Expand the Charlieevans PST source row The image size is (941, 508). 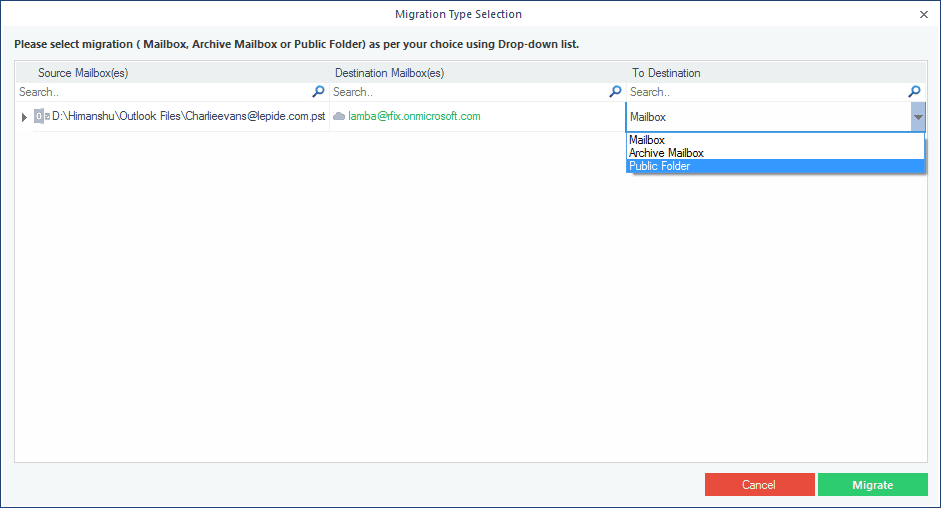point(24,117)
